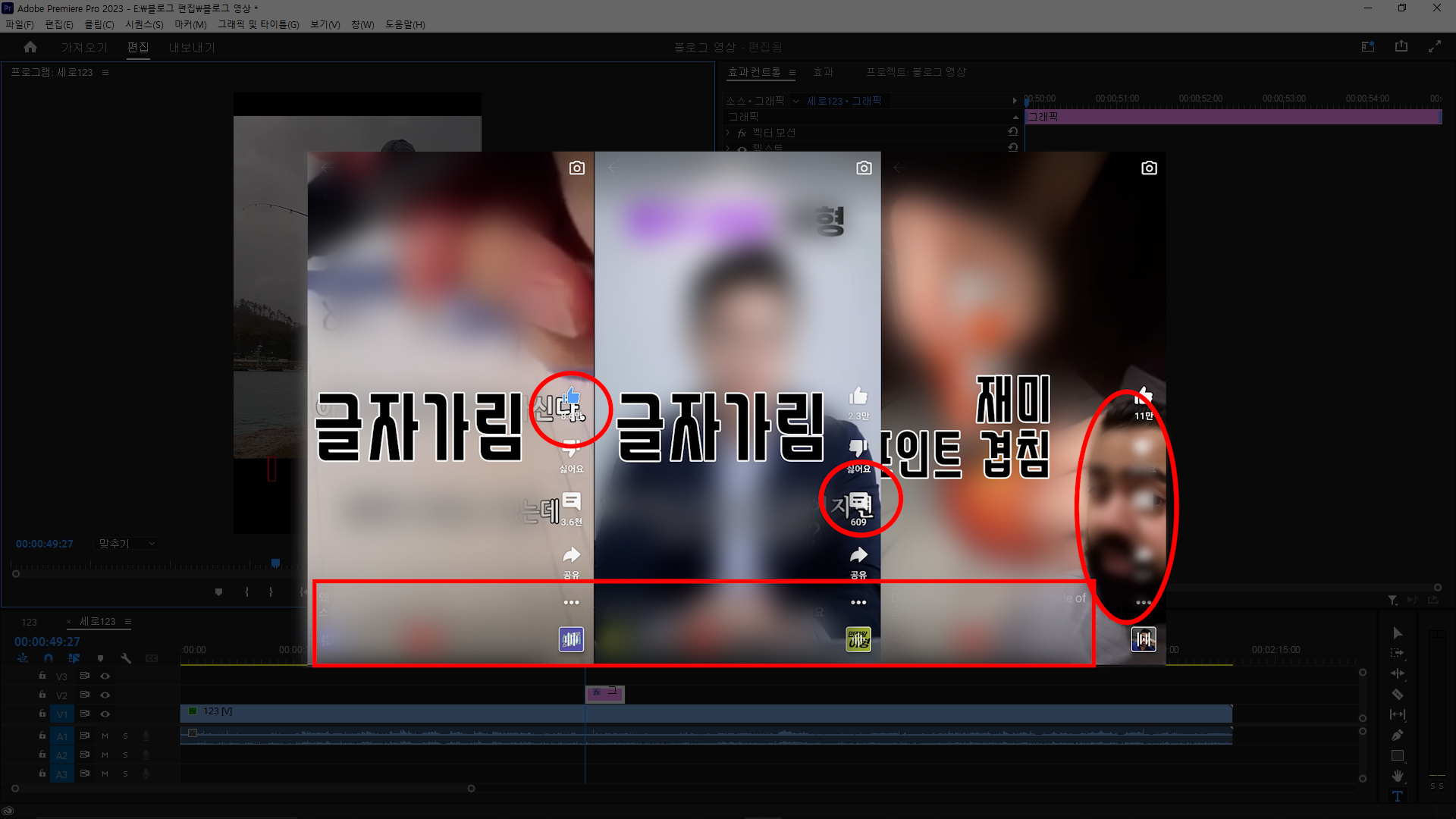Select the Razor tool
The image size is (1456, 819).
click(x=1397, y=694)
